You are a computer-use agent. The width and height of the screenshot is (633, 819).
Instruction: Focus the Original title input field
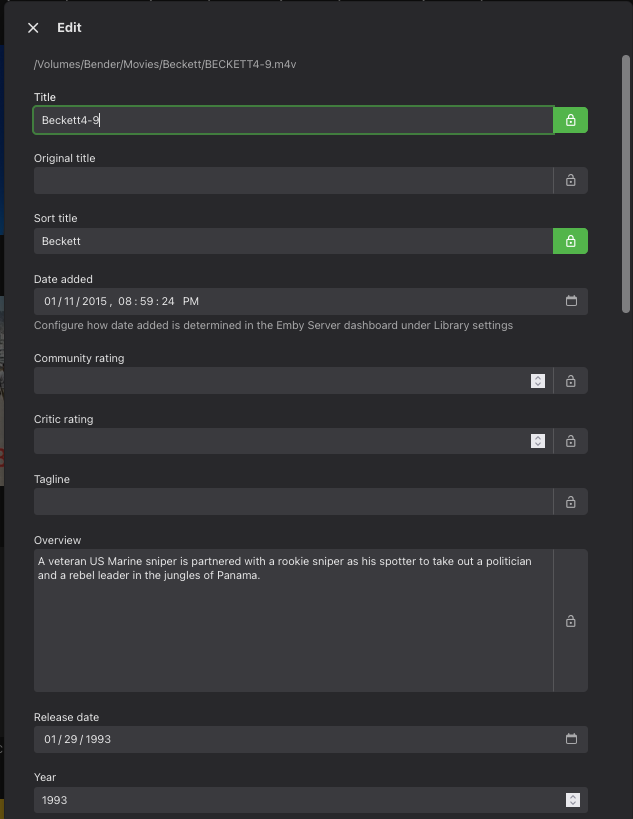pyautogui.click(x=293, y=181)
